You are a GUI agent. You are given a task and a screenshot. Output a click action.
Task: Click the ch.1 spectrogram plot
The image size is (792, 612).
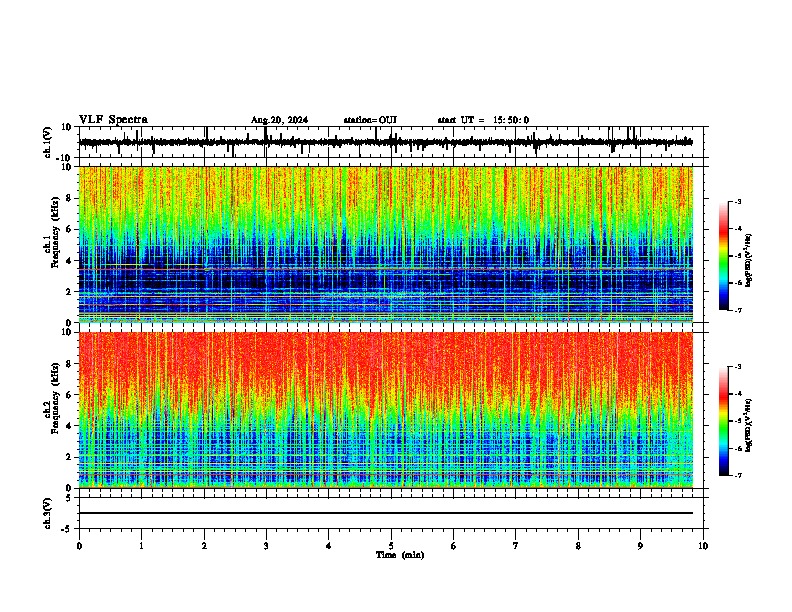coord(385,244)
